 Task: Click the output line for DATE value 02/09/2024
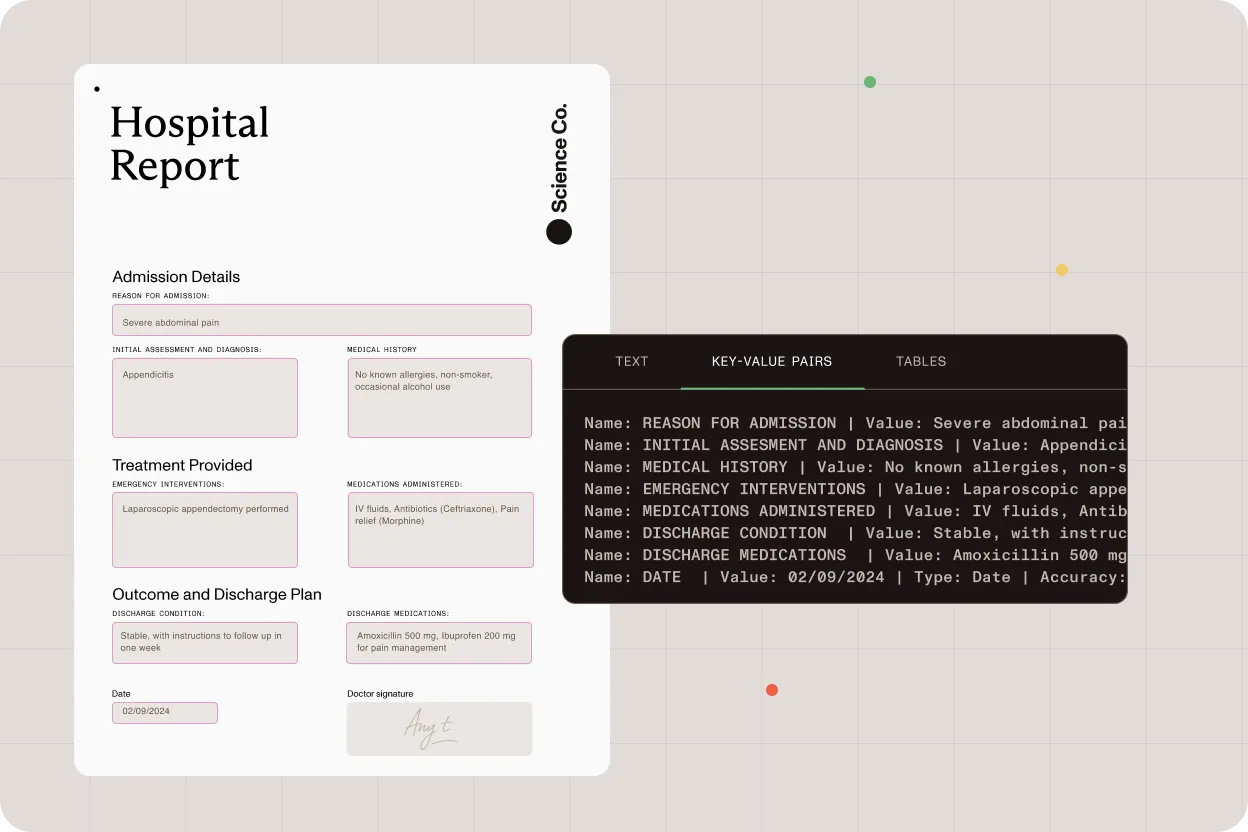(x=855, y=577)
